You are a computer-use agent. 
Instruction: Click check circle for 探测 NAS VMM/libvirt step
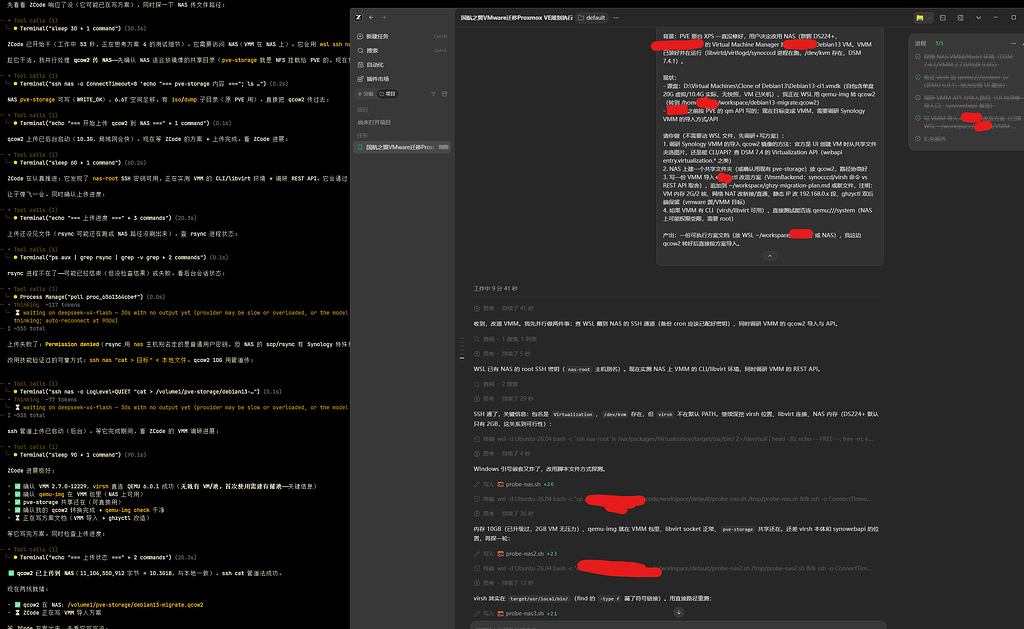[918, 57]
